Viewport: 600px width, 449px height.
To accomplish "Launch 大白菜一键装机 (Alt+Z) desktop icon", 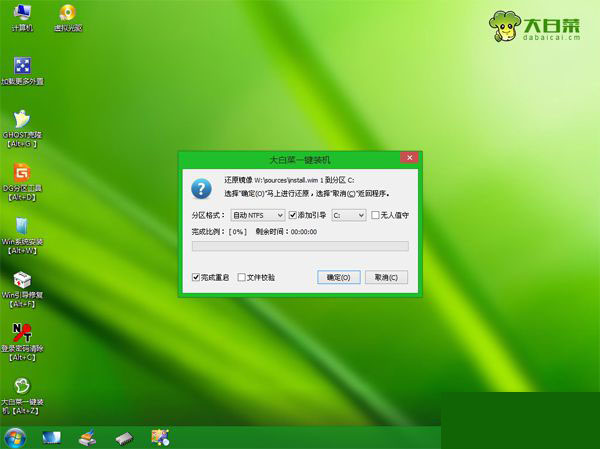I will [22, 397].
